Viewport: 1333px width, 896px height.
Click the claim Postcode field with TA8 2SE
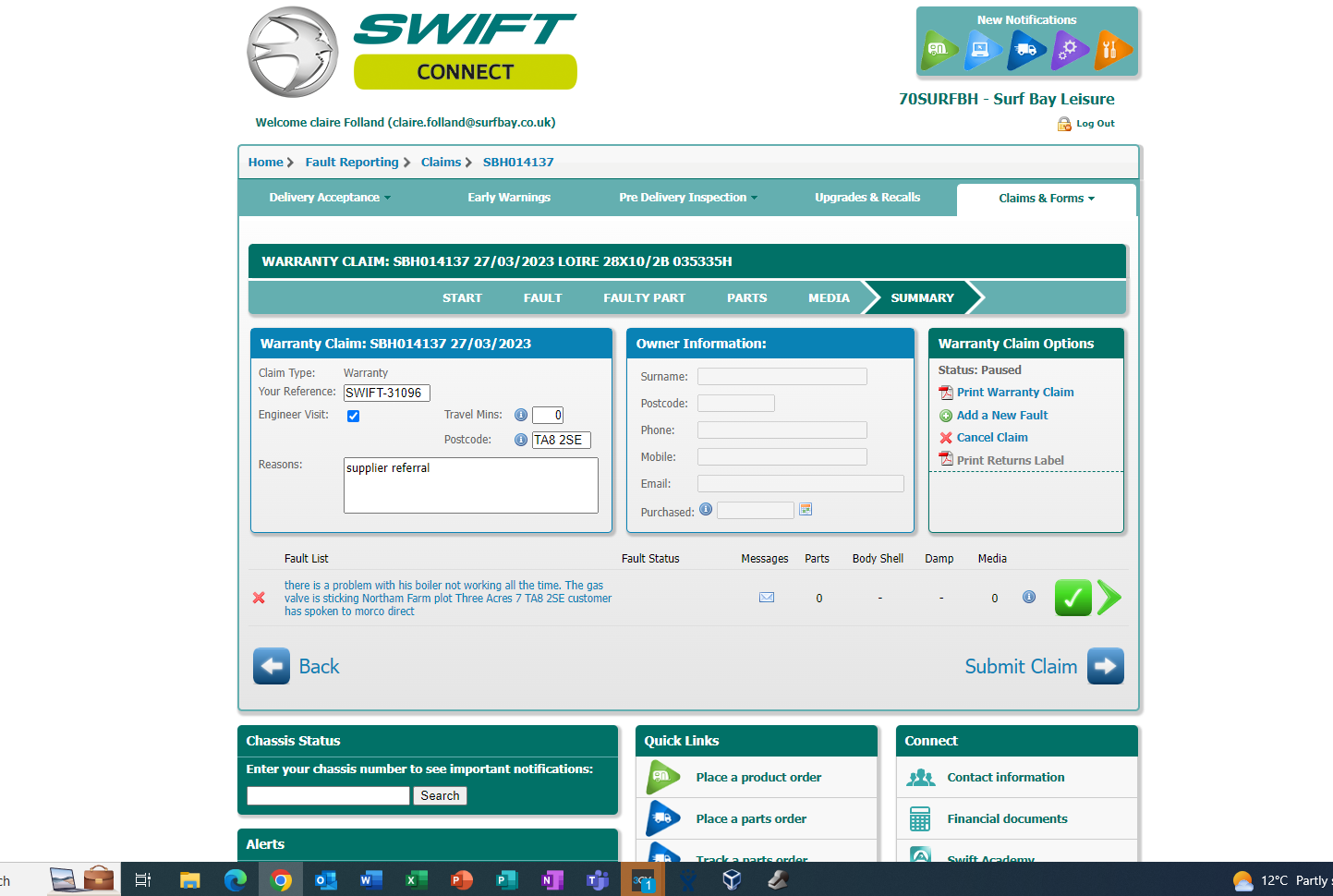pyautogui.click(x=562, y=441)
